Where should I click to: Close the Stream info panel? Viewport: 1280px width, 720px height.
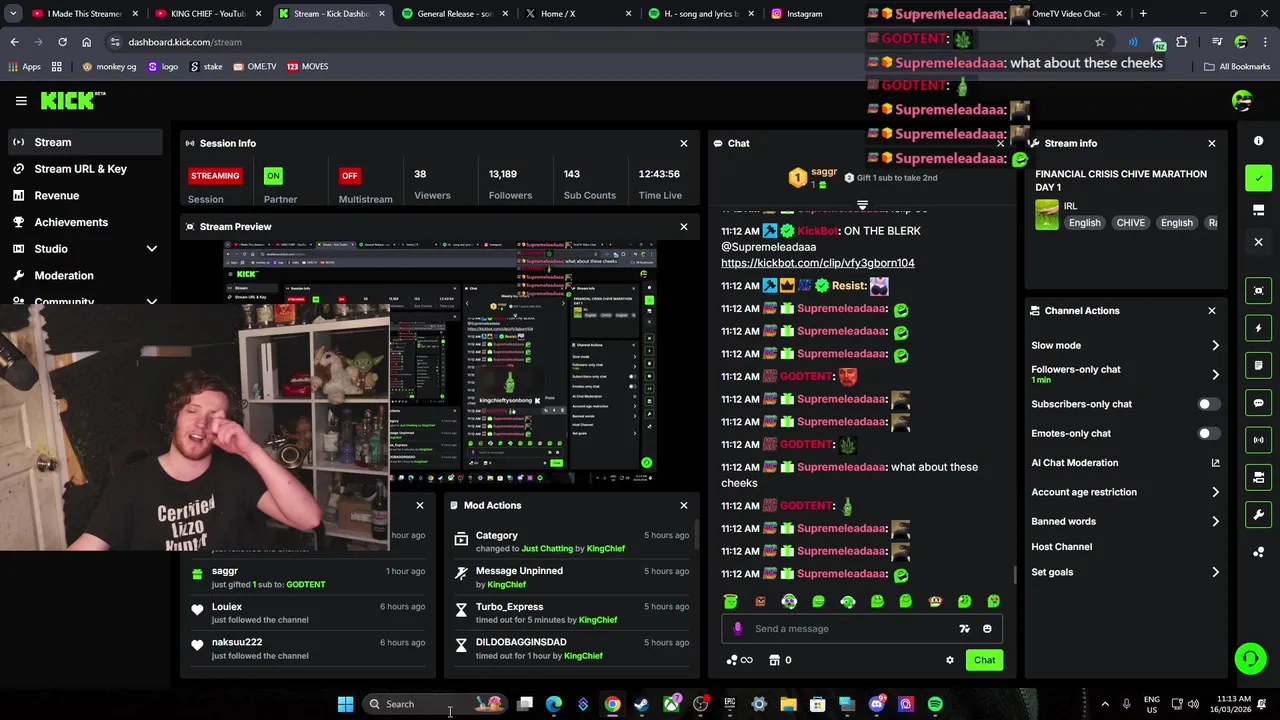pyautogui.click(x=1212, y=143)
